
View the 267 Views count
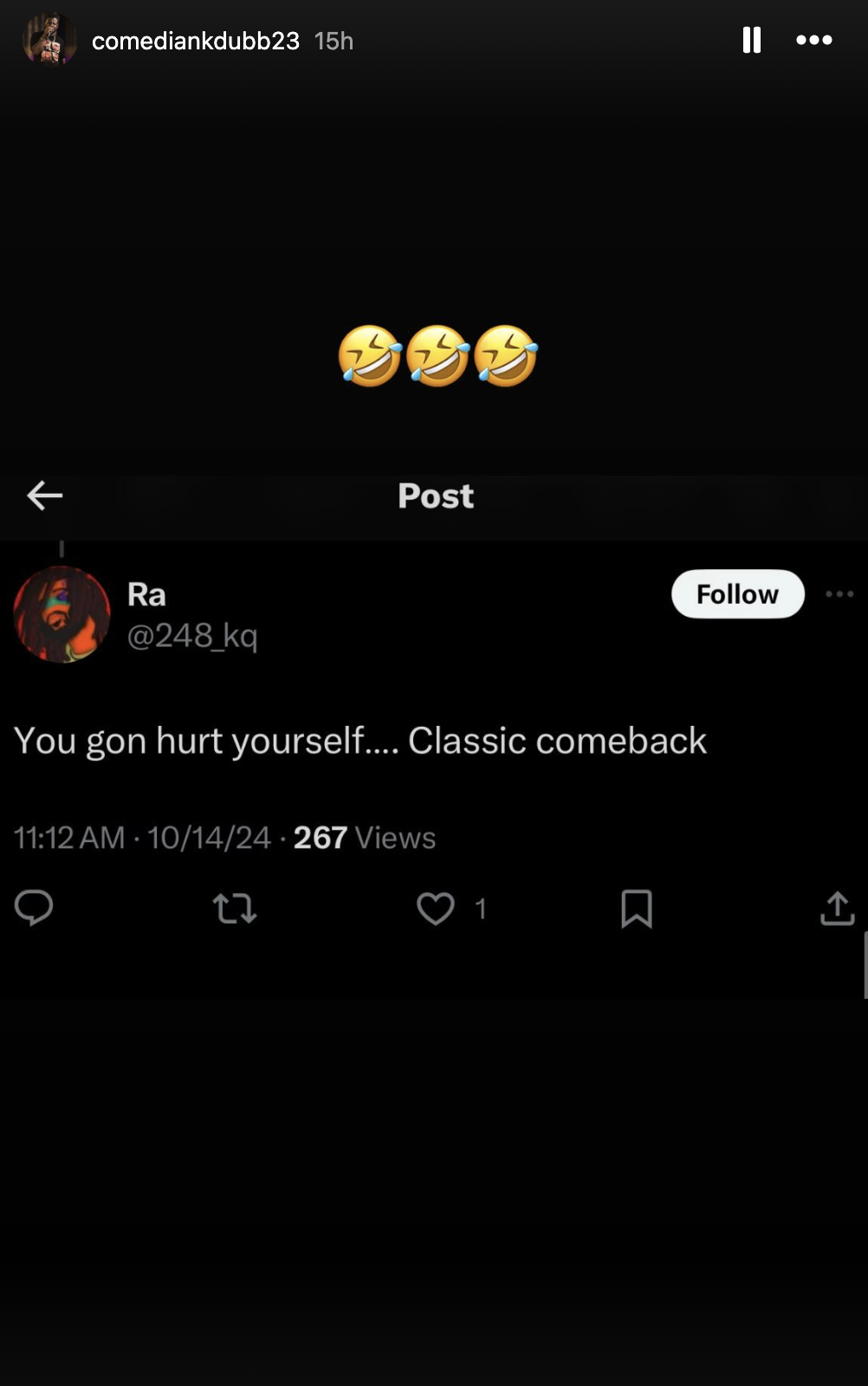pos(364,838)
